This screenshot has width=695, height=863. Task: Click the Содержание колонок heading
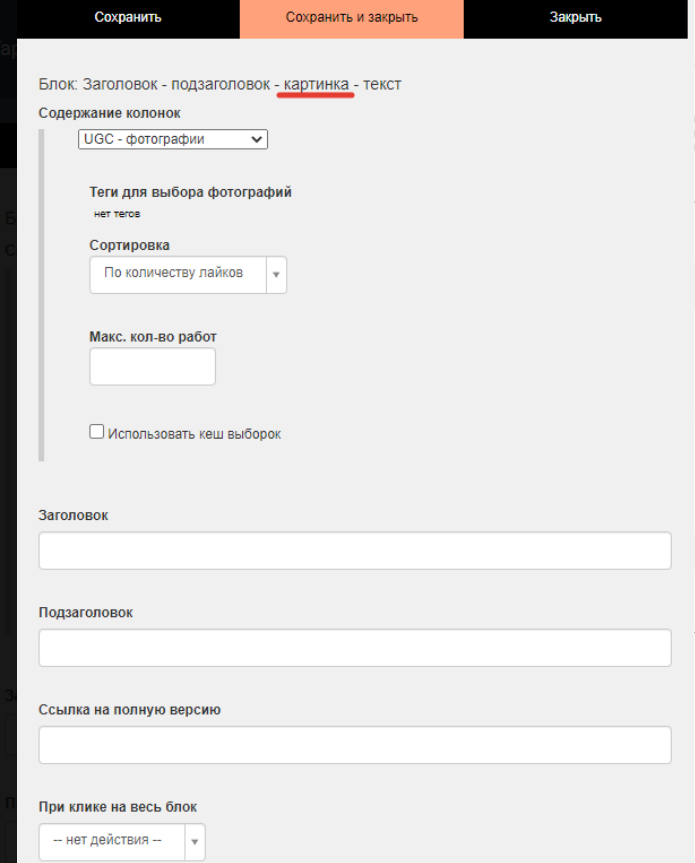pyautogui.click(x=110, y=113)
